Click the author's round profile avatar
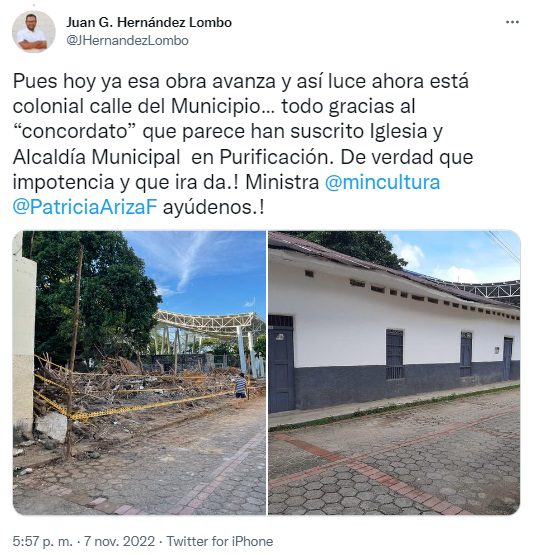This screenshot has height=555, width=534. click(x=34, y=32)
